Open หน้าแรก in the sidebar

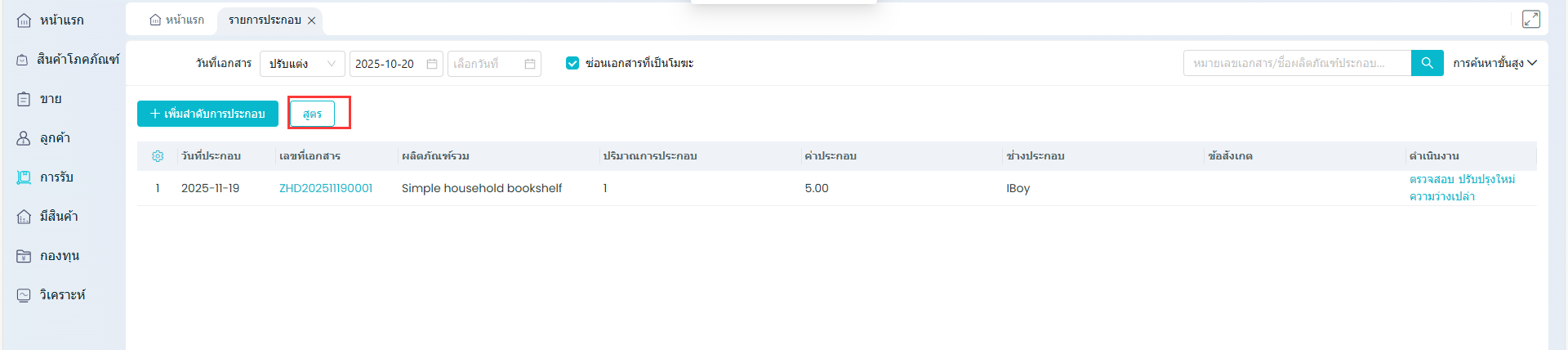coord(61,20)
